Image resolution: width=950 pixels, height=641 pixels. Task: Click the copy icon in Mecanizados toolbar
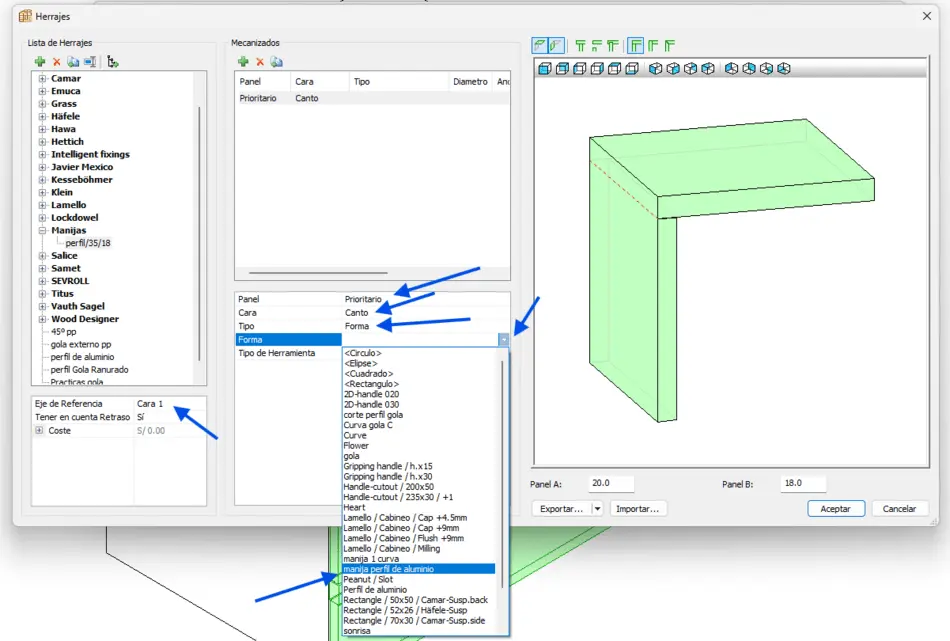pyautogui.click(x=277, y=62)
